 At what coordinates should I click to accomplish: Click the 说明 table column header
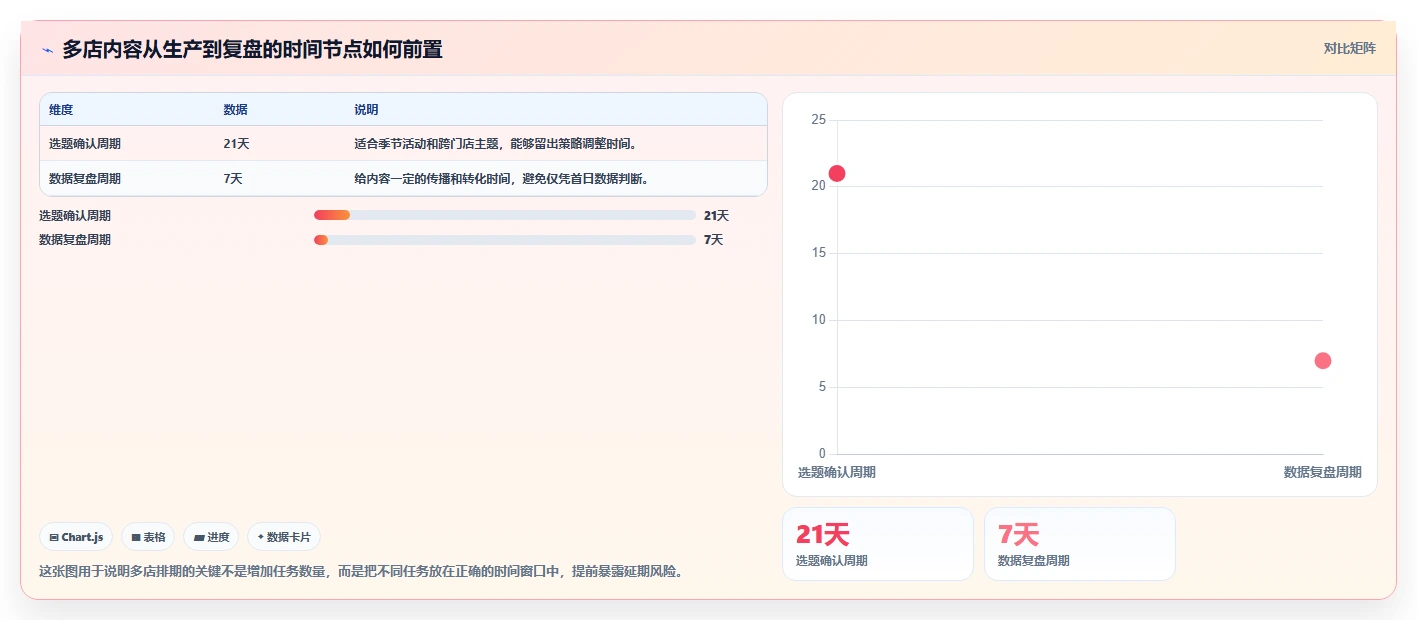click(366, 109)
